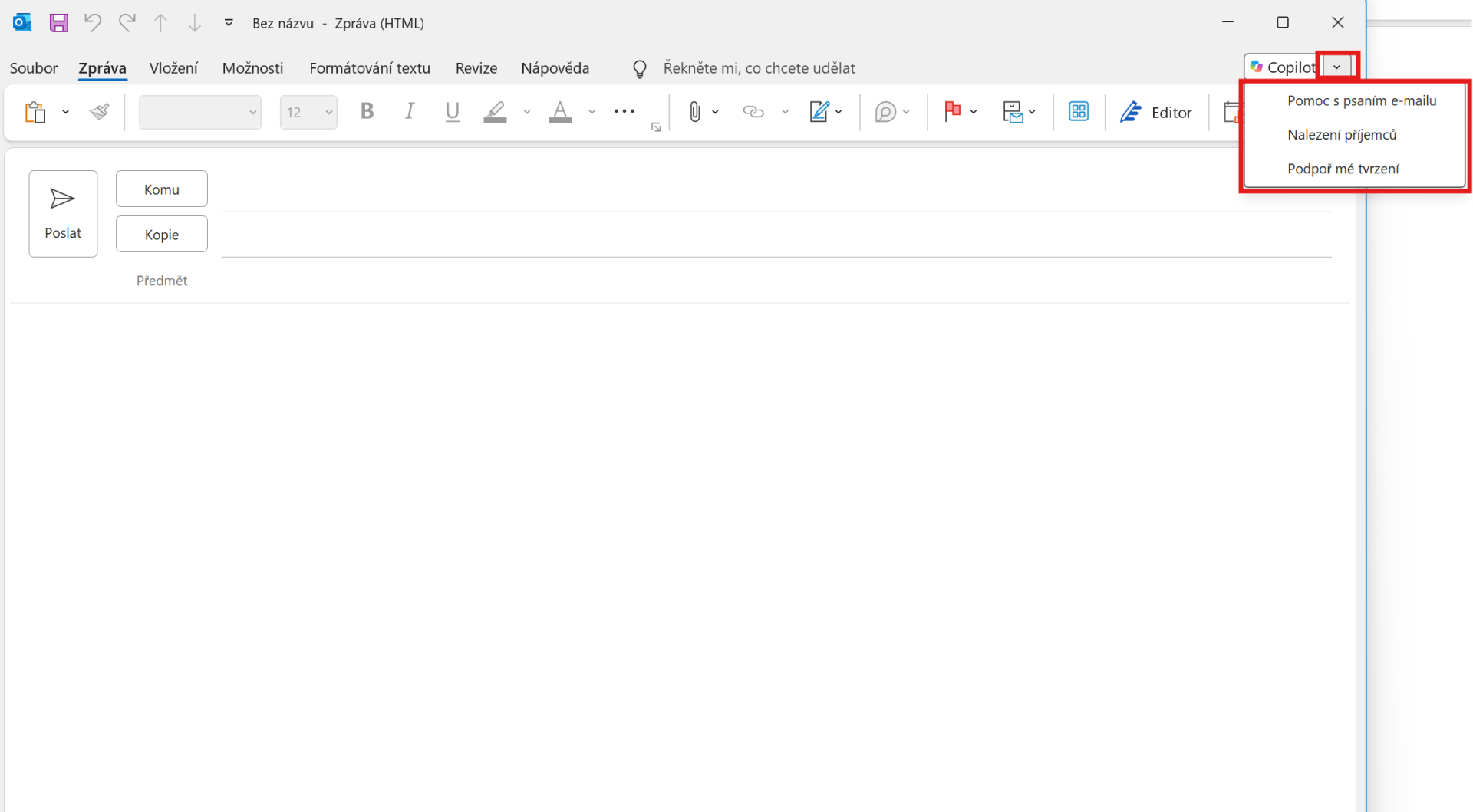The image size is (1473, 812).
Task: Open the Apps grid icon
Action: 1079,112
